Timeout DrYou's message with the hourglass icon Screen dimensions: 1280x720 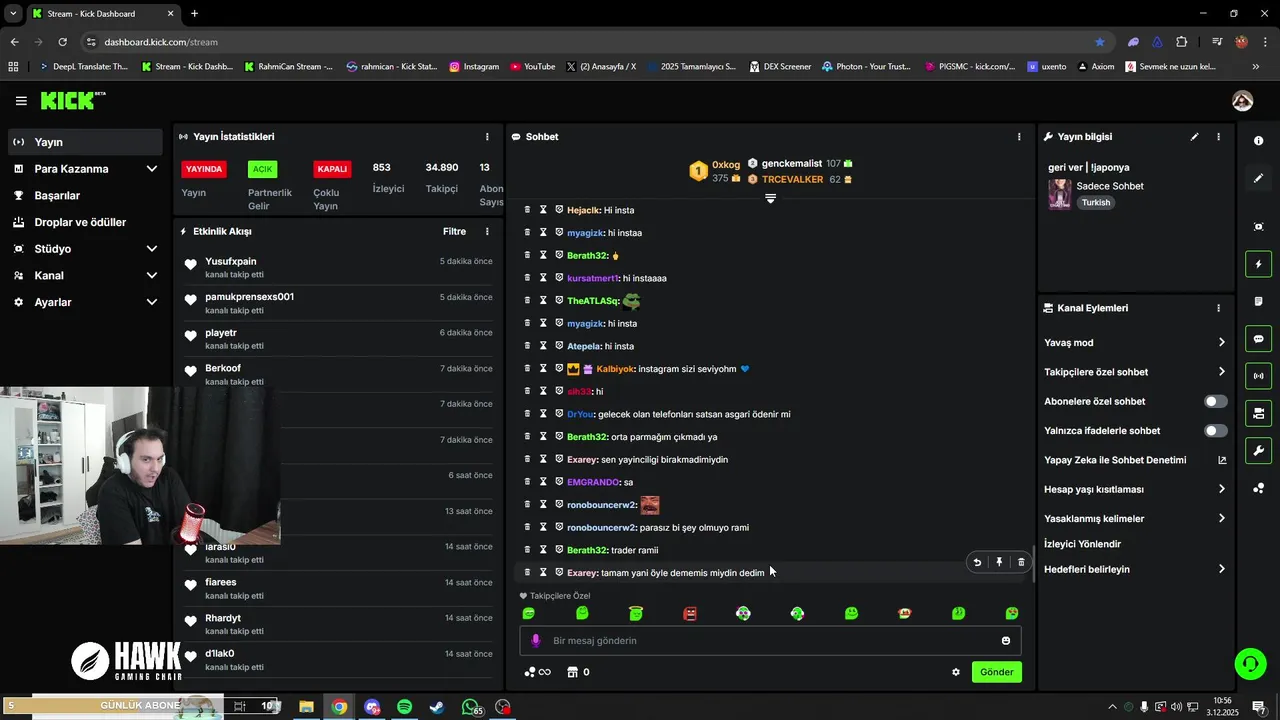[543, 414]
